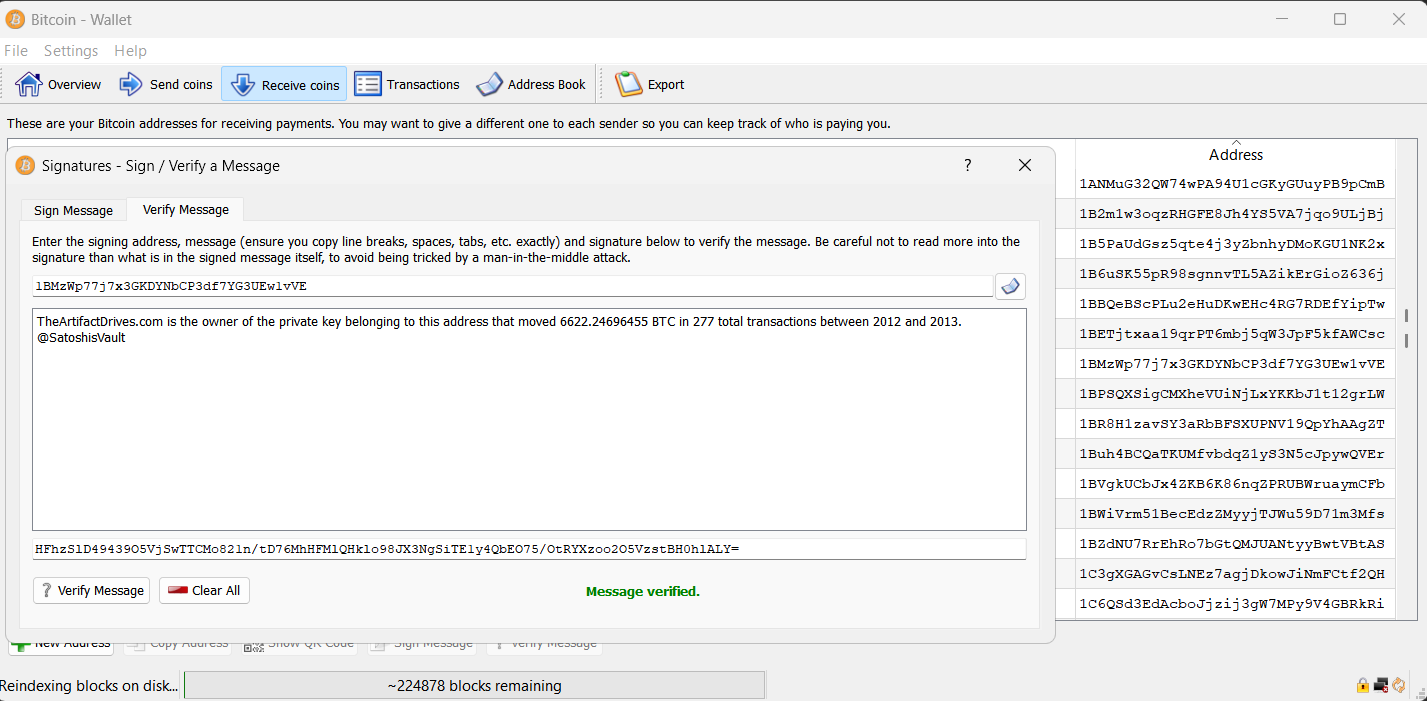Click the network status icon in status bar
1427x701 pixels.
(1380, 685)
